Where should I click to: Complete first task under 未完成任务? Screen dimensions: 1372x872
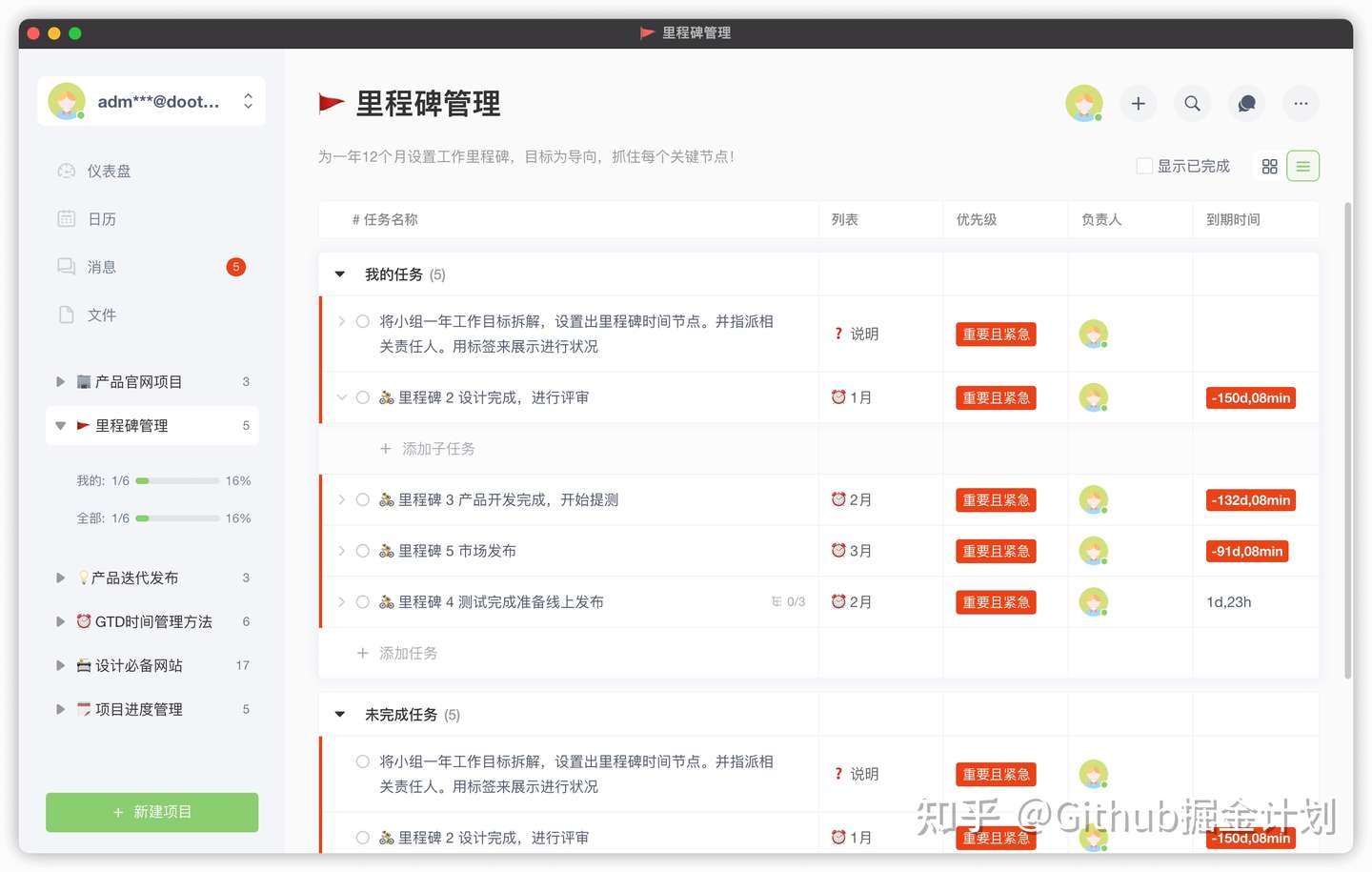click(x=363, y=761)
